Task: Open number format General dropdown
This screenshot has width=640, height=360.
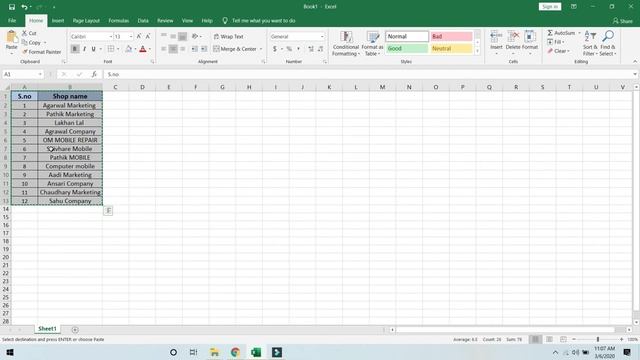Action: coord(322,37)
